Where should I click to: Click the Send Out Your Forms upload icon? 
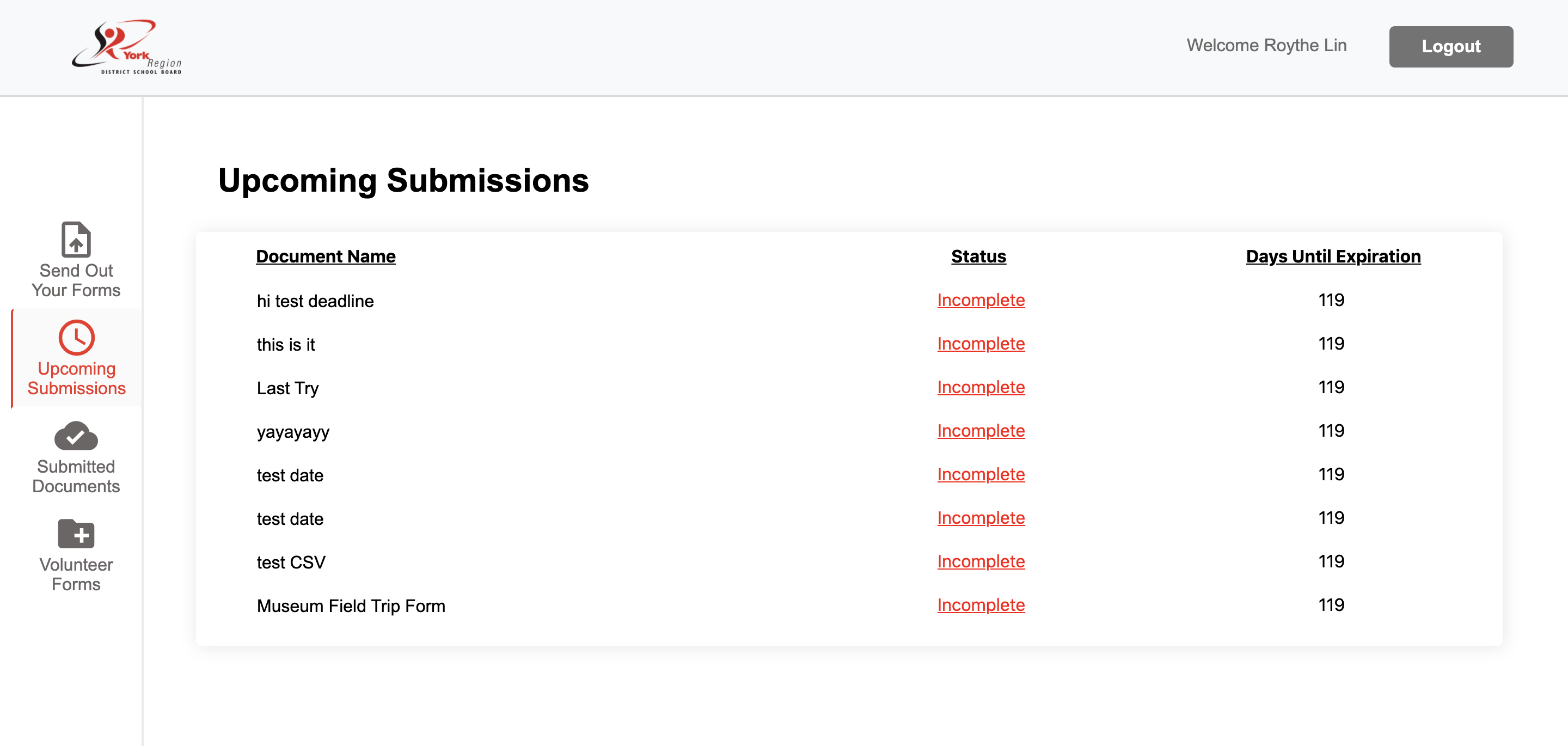point(76,240)
